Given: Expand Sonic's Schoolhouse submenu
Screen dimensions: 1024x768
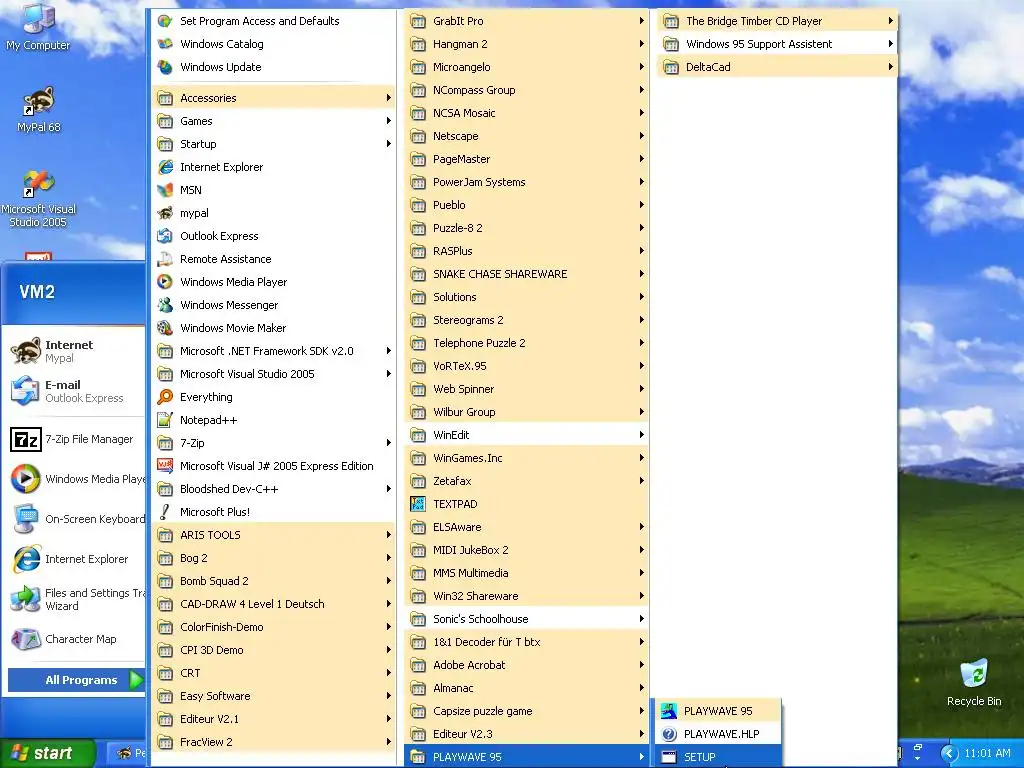Looking at the screenshot, I should pyautogui.click(x=526, y=618).
